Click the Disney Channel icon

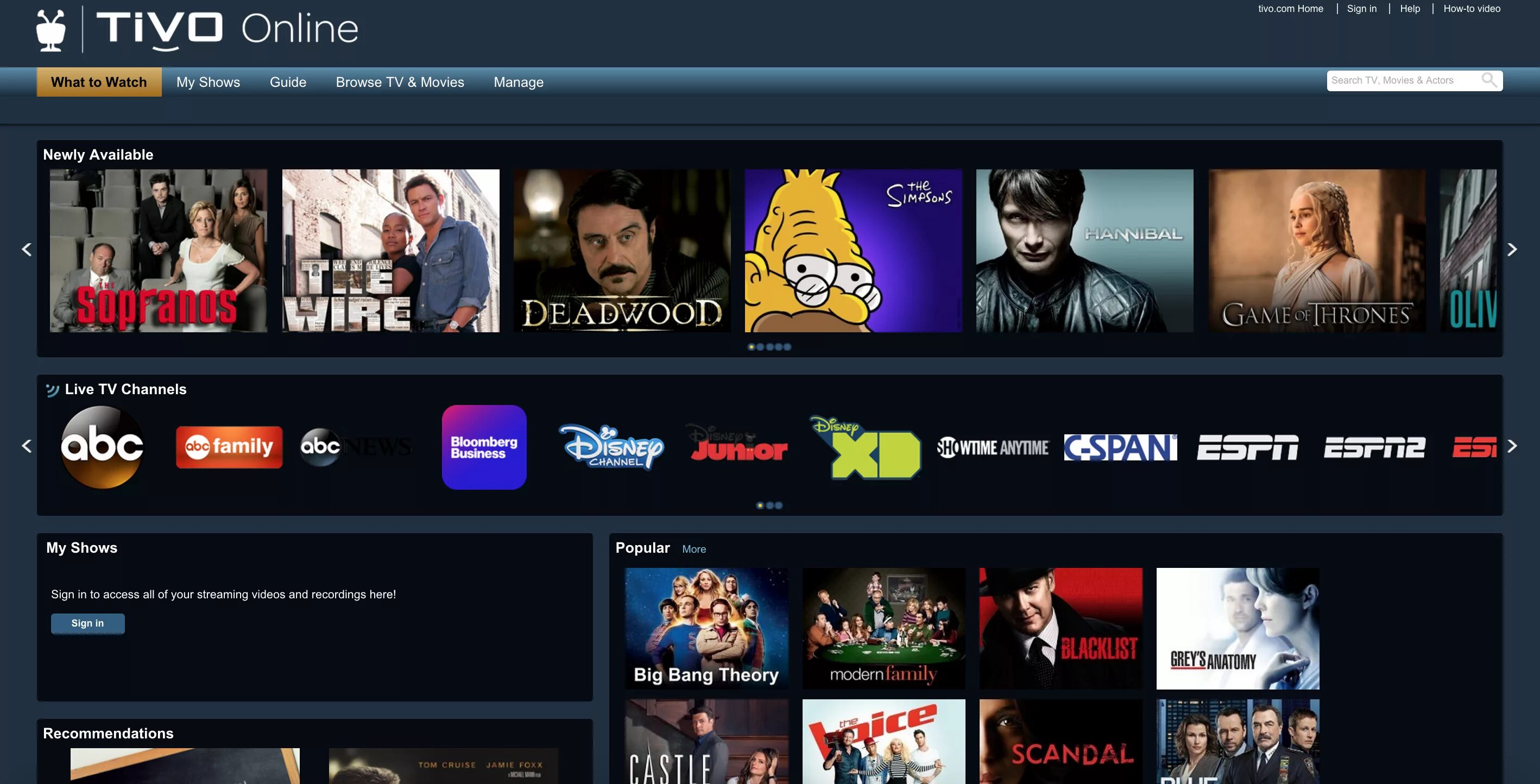point(611,447)
